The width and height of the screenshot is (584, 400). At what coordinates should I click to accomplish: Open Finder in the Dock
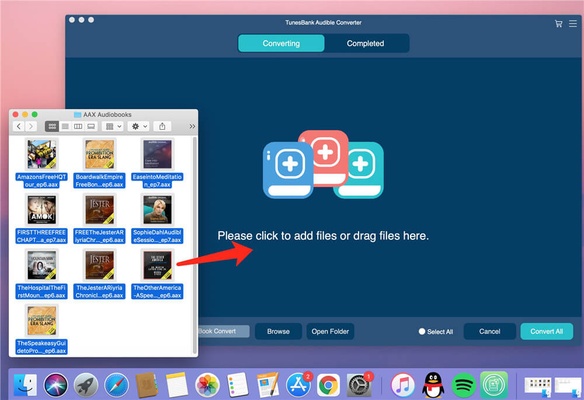click(x=25, y=385)
